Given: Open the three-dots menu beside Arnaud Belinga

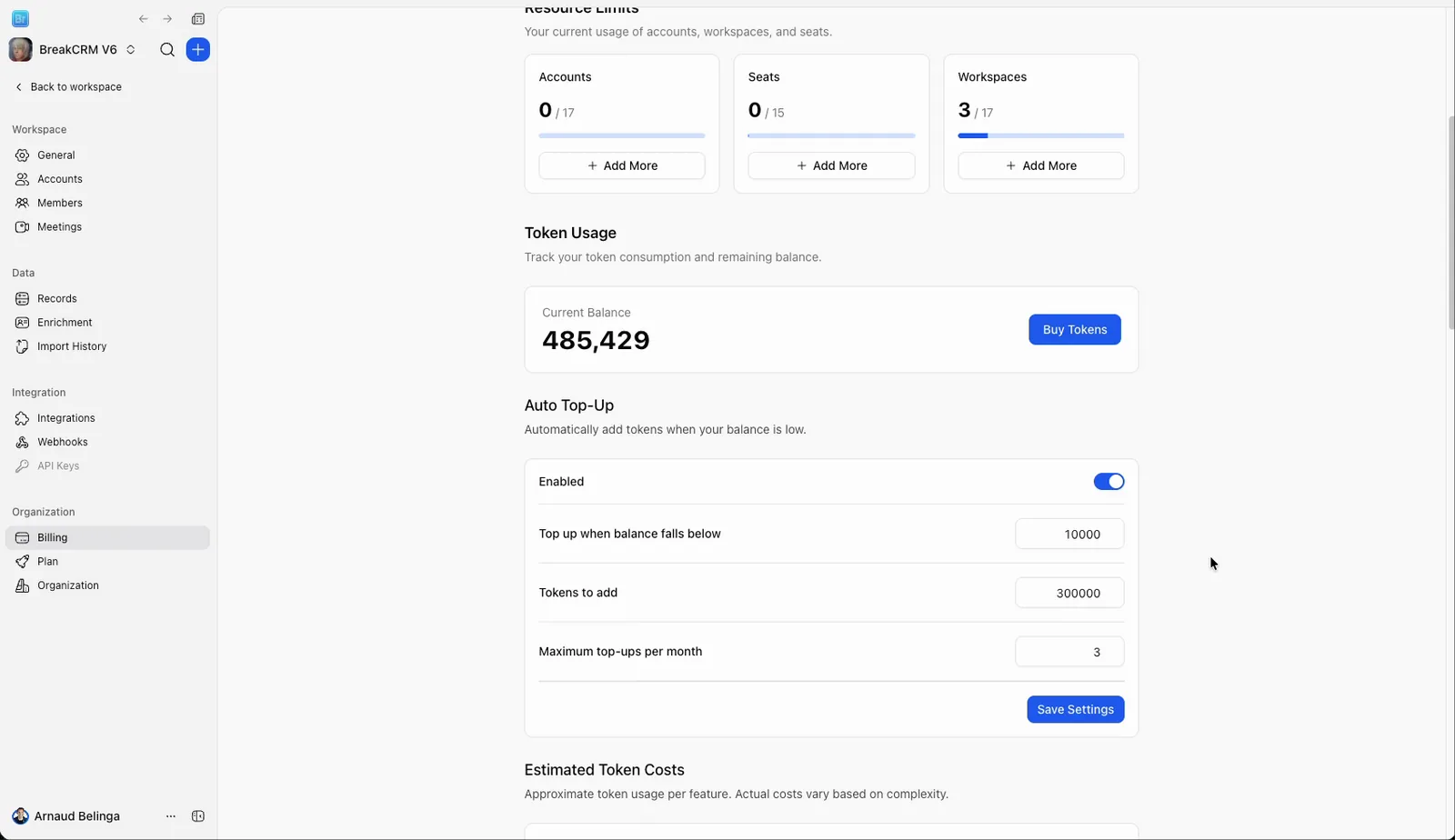Looking at the screenshot, I should click(x=171, y=816).
